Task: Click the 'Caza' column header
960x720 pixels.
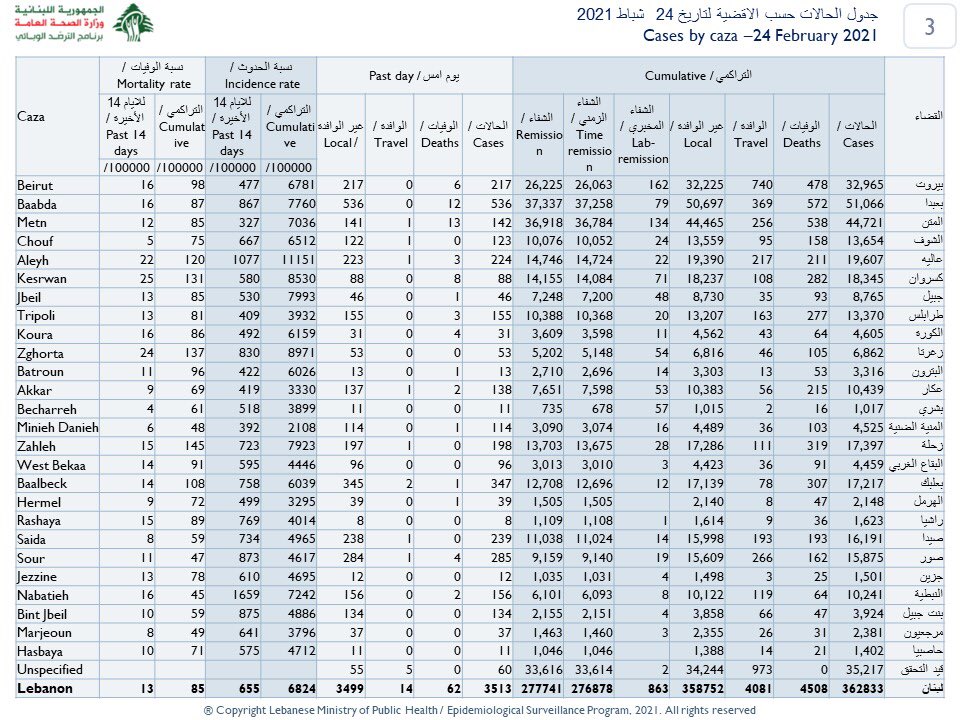Action: coord(31,117)
